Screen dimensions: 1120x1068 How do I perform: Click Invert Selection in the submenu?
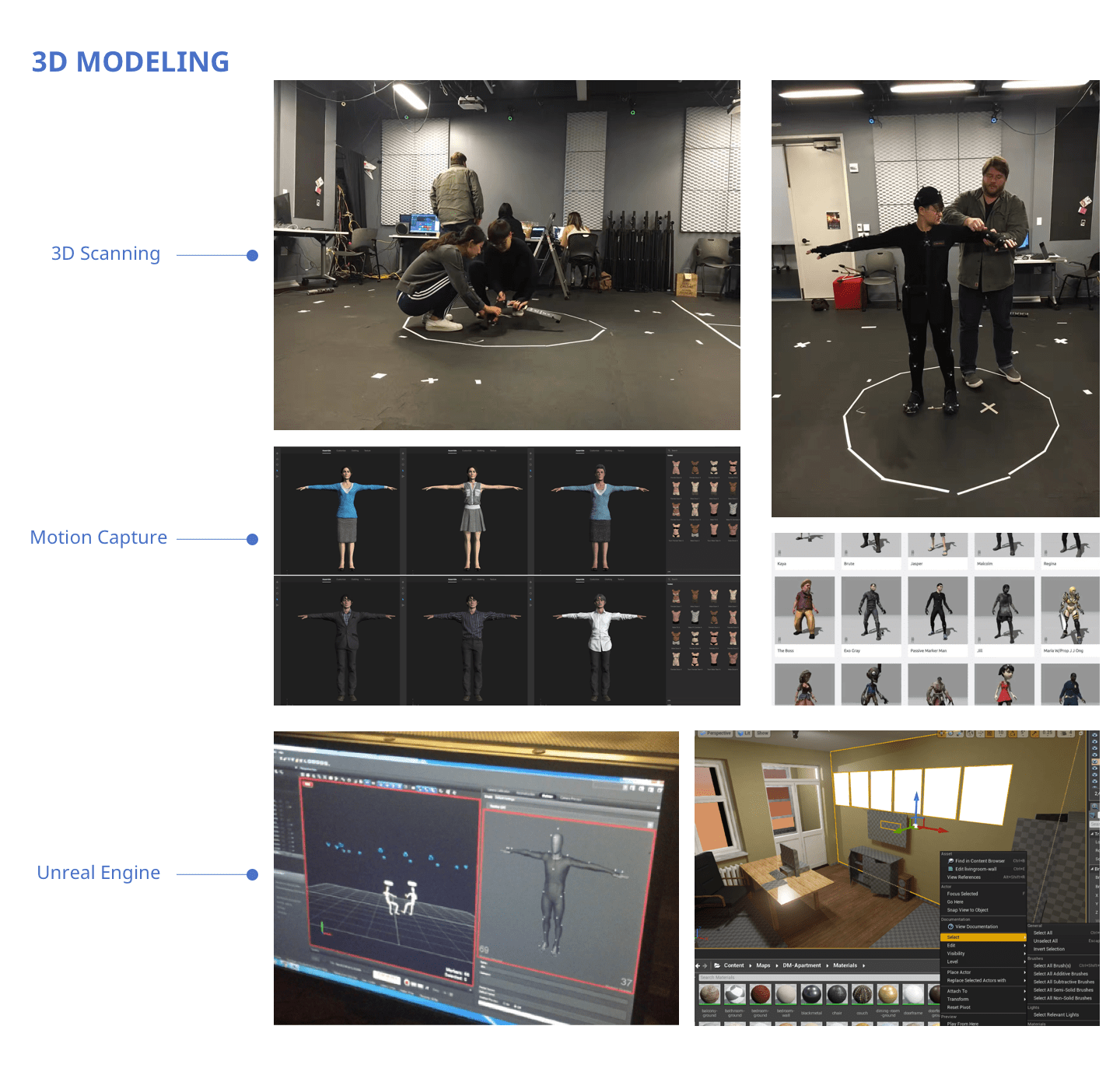tap(1049, 949)
